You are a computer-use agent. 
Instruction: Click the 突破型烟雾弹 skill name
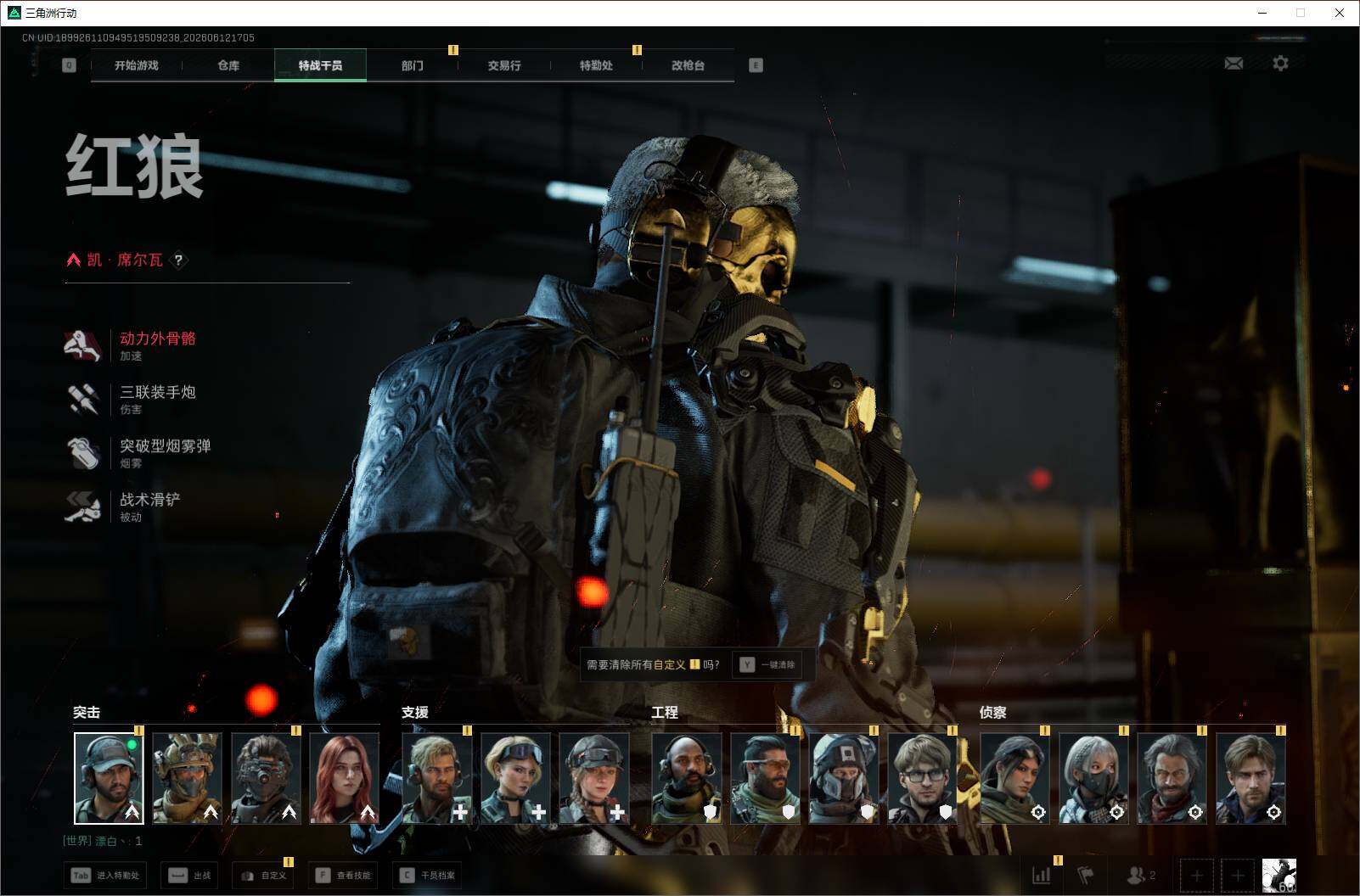click(x=166, y=445)
